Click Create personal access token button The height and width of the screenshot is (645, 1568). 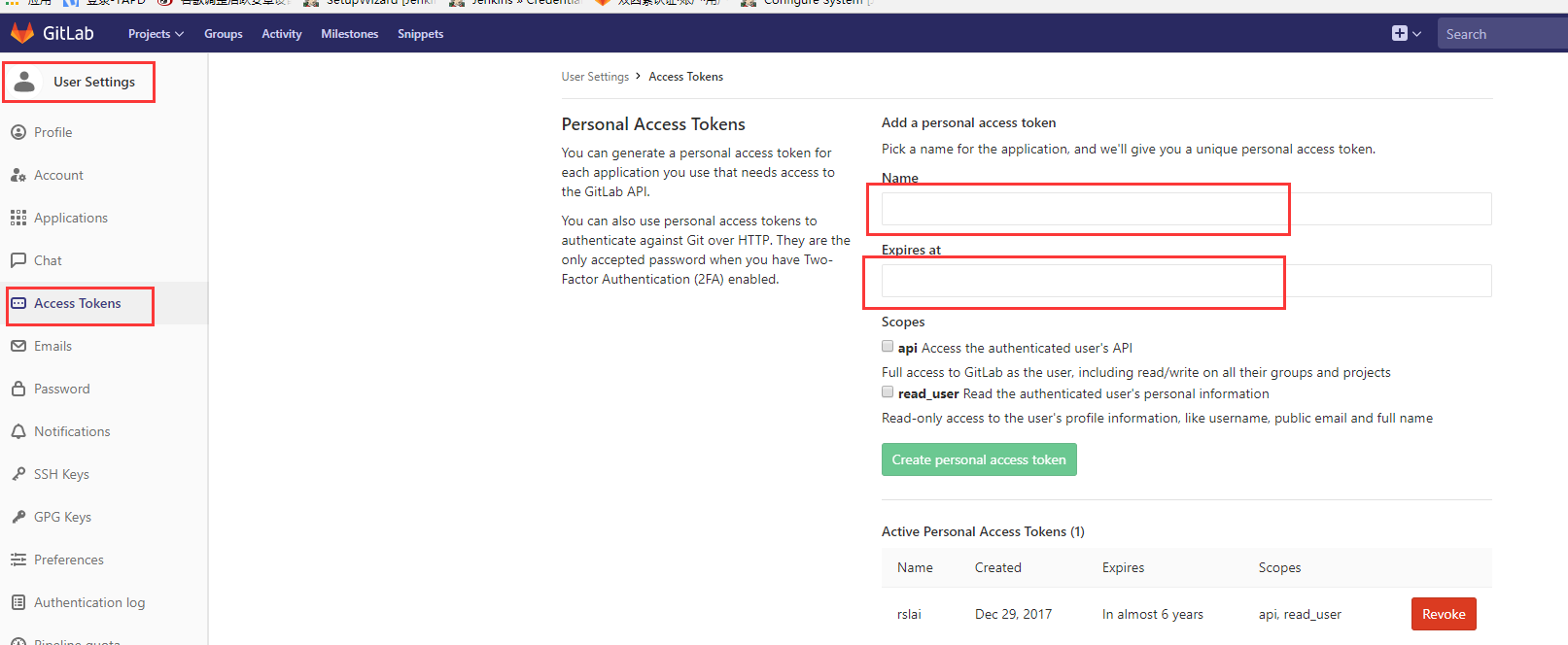979,459
